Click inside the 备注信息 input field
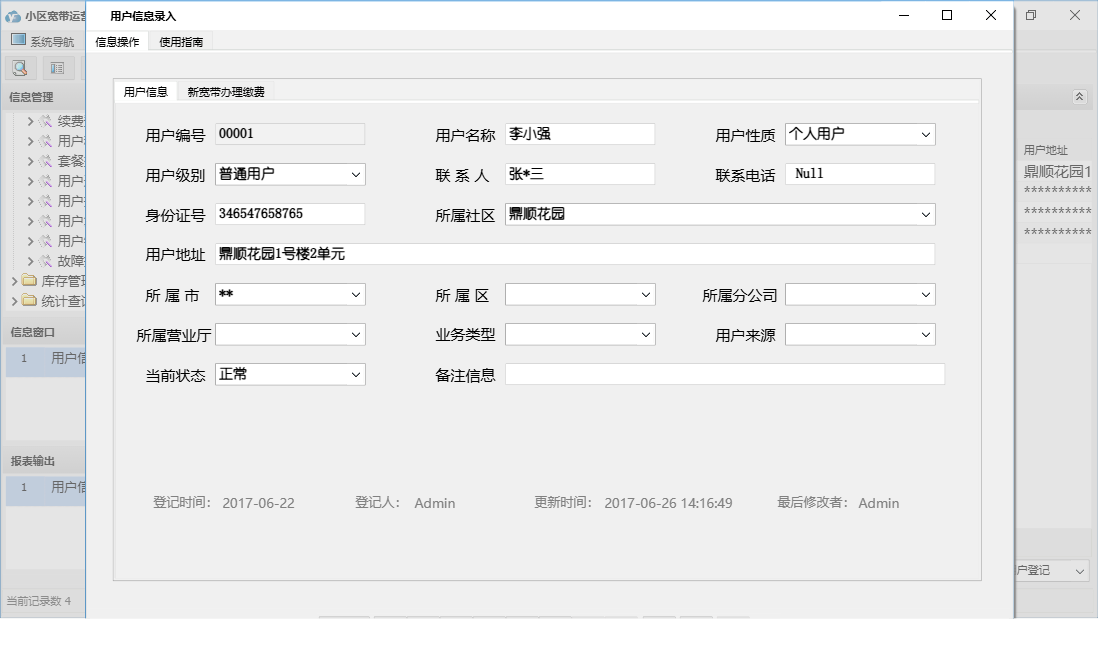 click(x=724, y=374)
